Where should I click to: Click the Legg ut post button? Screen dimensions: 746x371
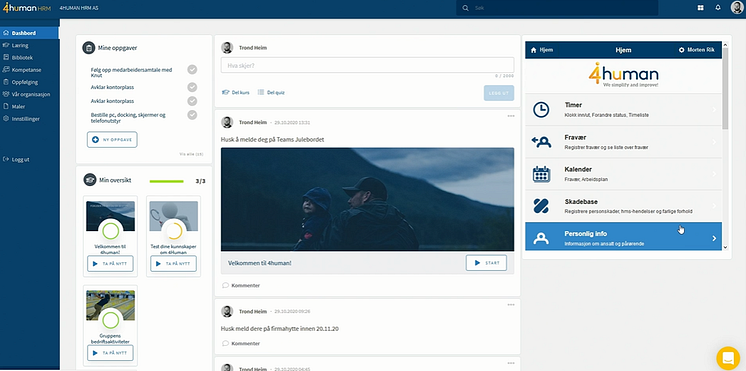click(x=499, y=93)
